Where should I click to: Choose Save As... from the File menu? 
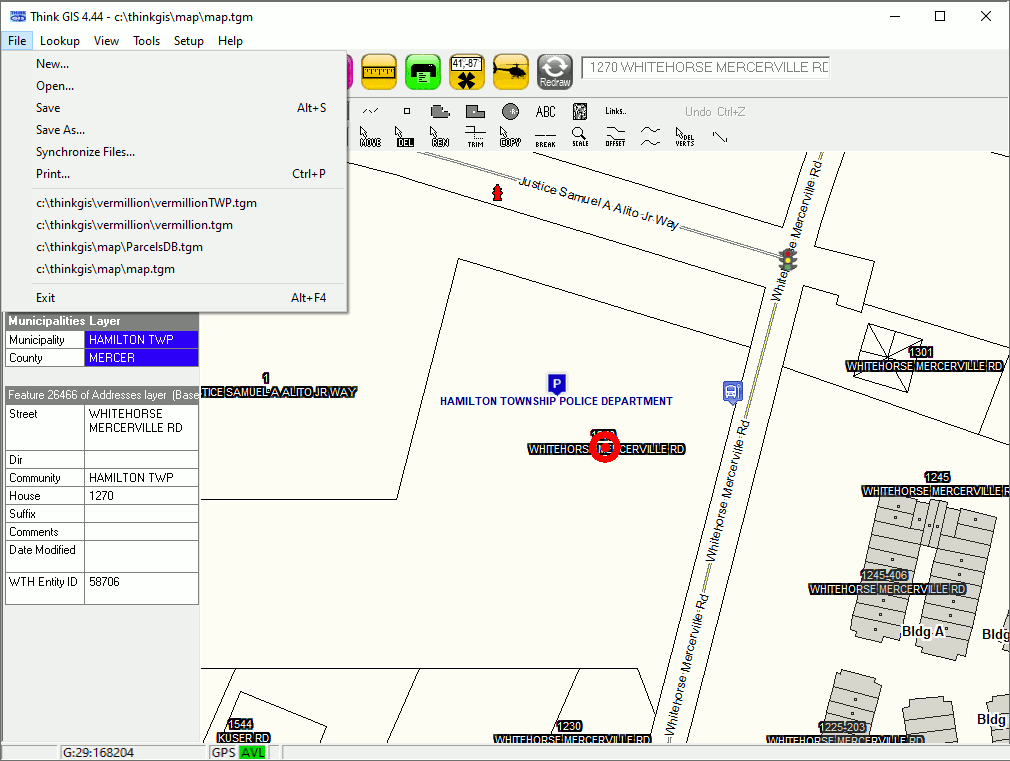175,130
